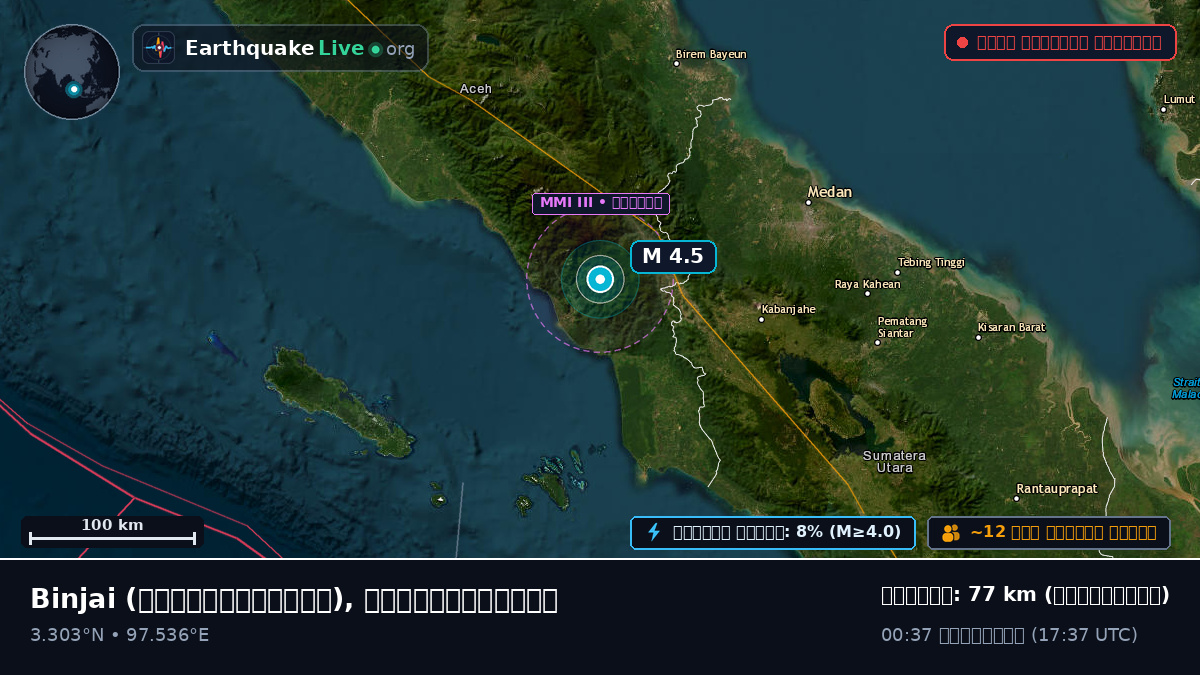Select the Kabanjahe city dot
Screen dimensions: 1200x675
point(761,319)
